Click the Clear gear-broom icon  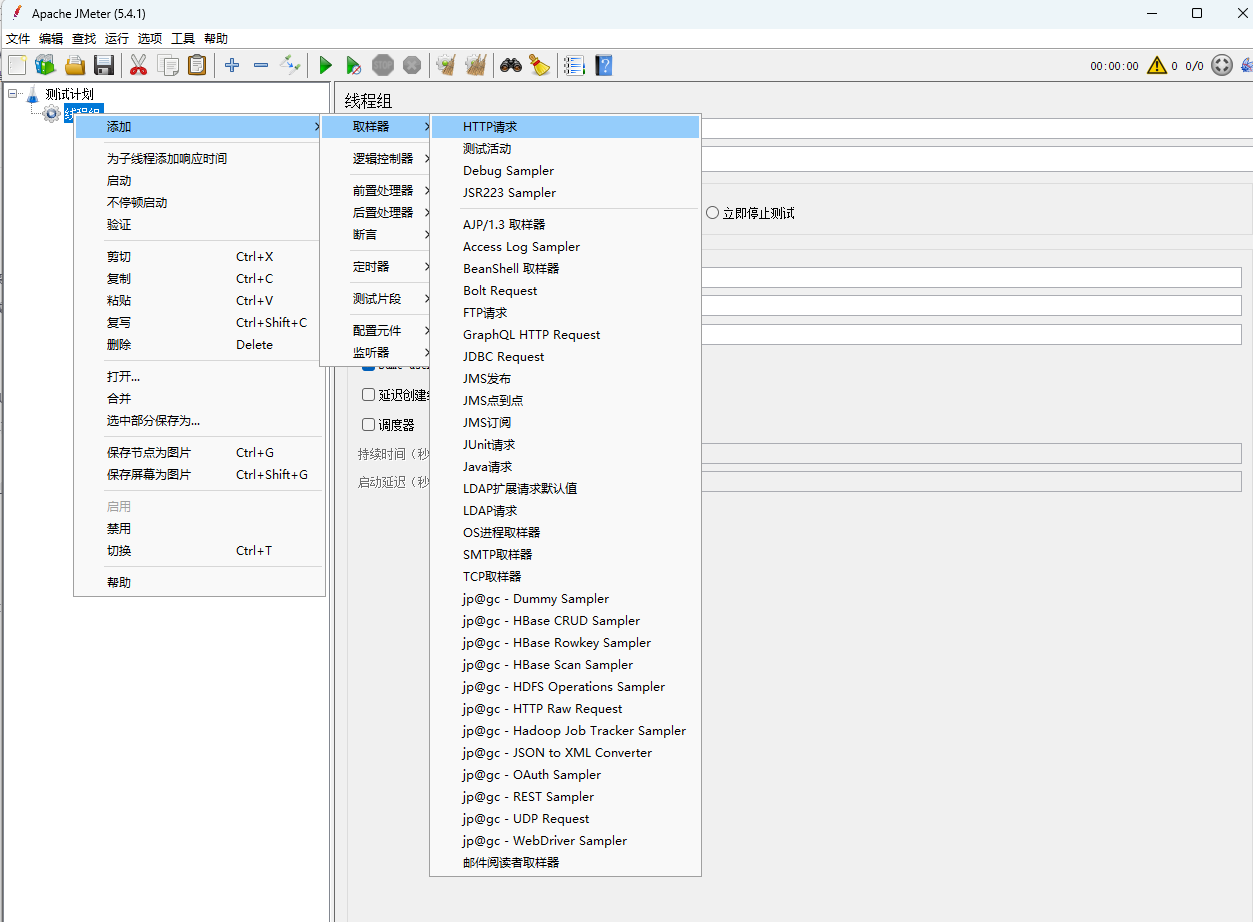[x=446, y=65]
